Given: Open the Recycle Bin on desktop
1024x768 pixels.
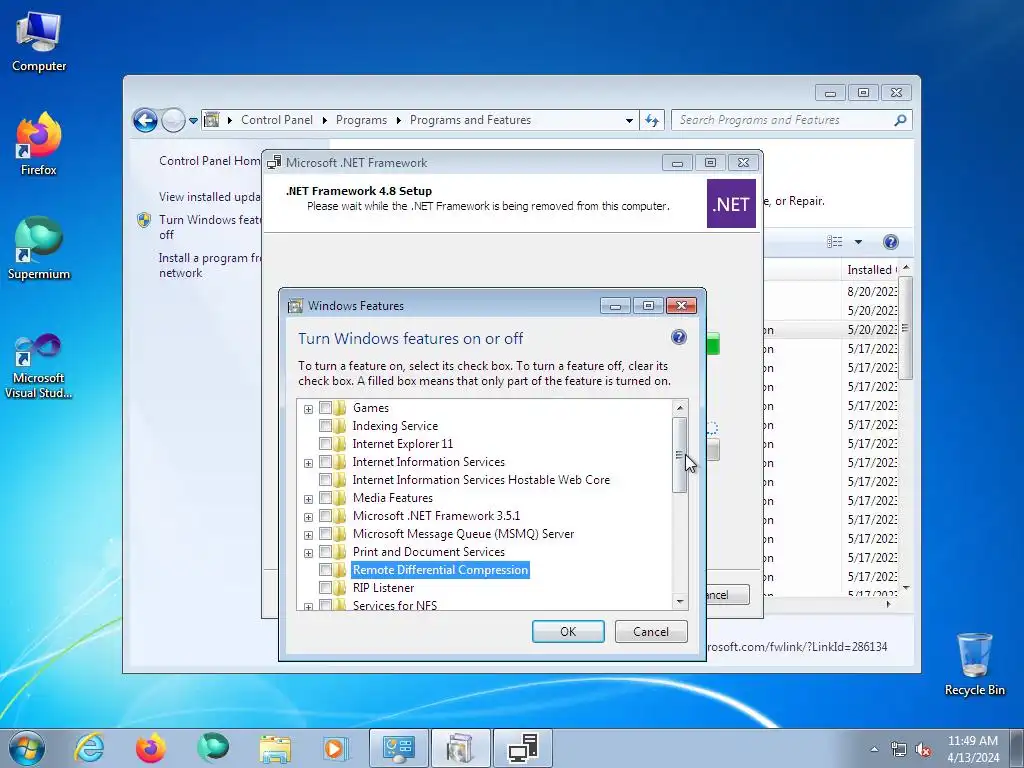Looking at the screenshot, I should coord(974,664).
